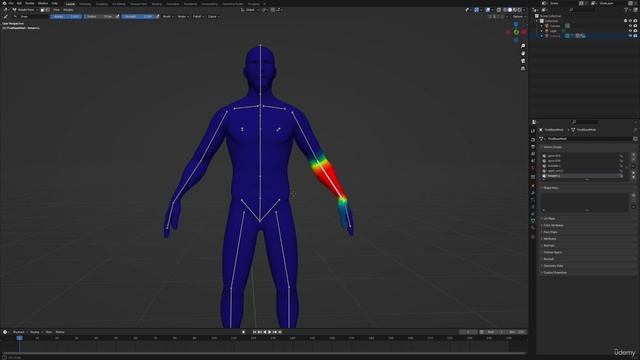Click the blue current frame marker in timeline
This screenshot has height=360, width=640.
click(x=19, y=338)
